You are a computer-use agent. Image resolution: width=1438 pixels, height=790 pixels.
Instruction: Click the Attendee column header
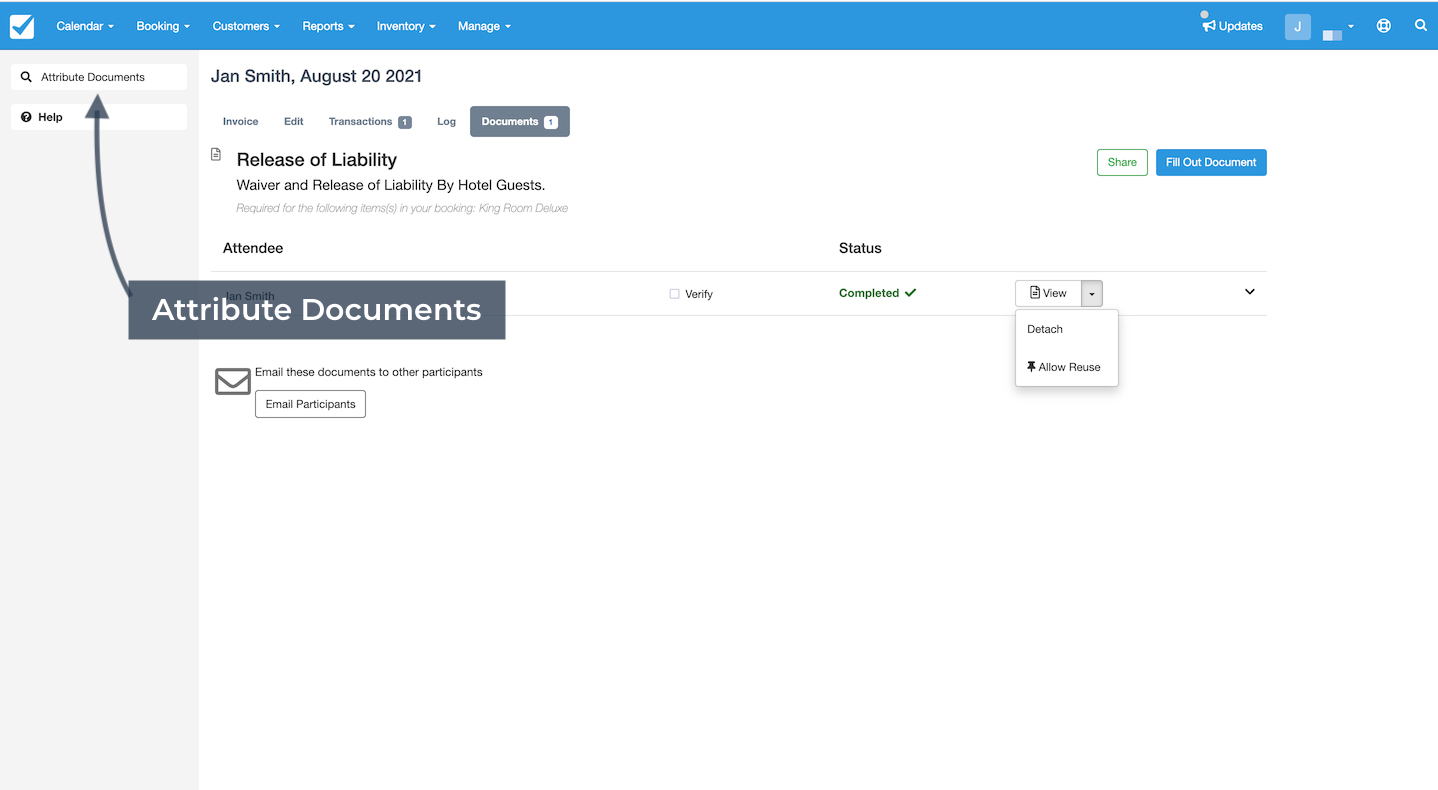(253, 248)
